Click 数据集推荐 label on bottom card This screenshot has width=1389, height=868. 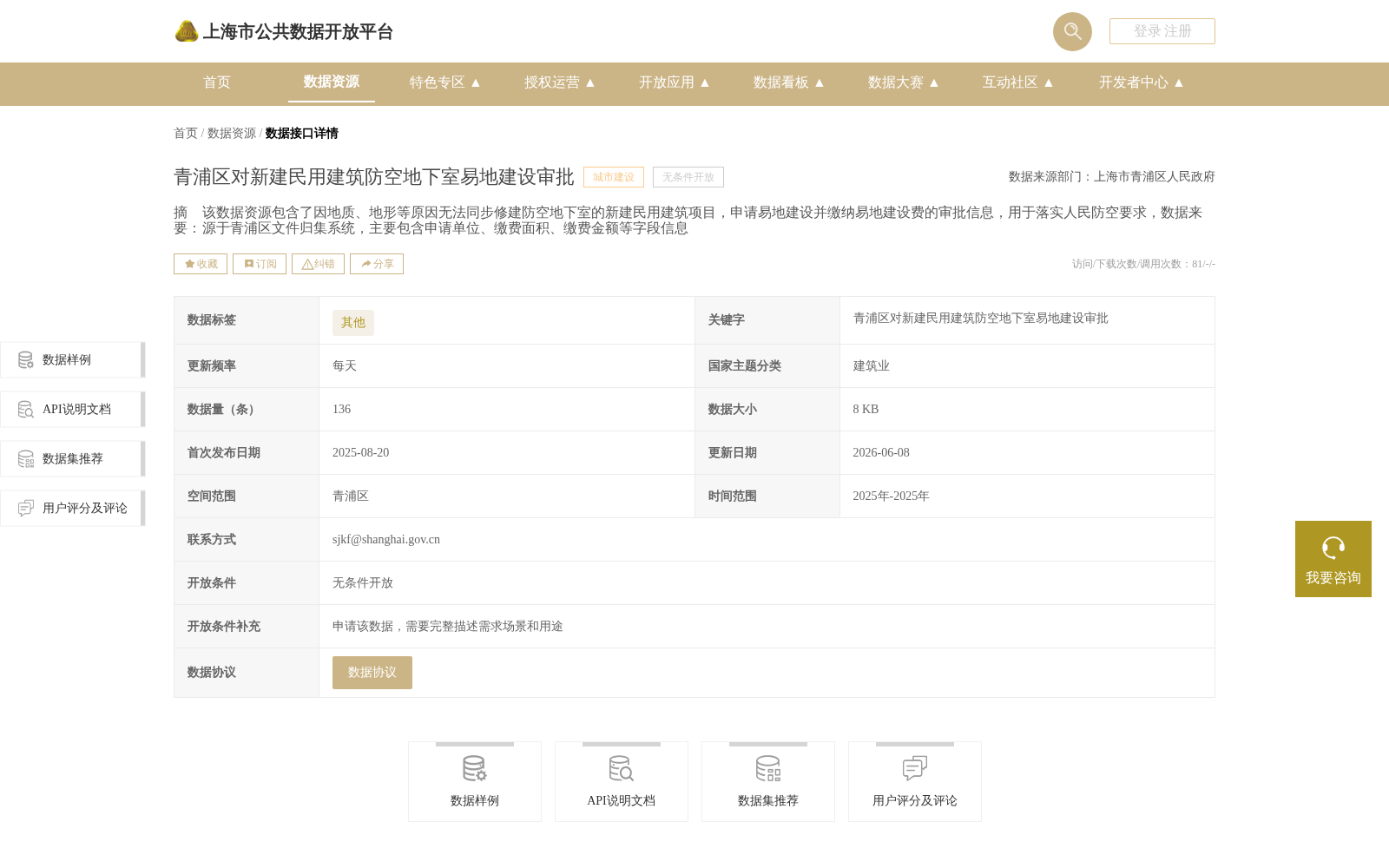point(768,801)
